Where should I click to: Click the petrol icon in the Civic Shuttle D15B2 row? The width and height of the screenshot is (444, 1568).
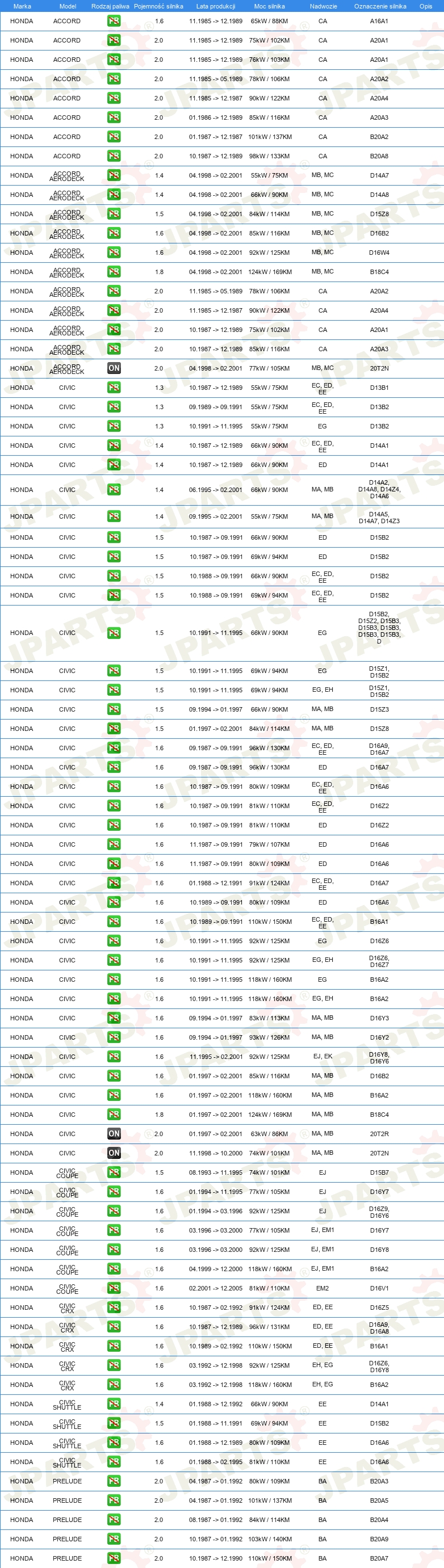tap(114, 1423)
